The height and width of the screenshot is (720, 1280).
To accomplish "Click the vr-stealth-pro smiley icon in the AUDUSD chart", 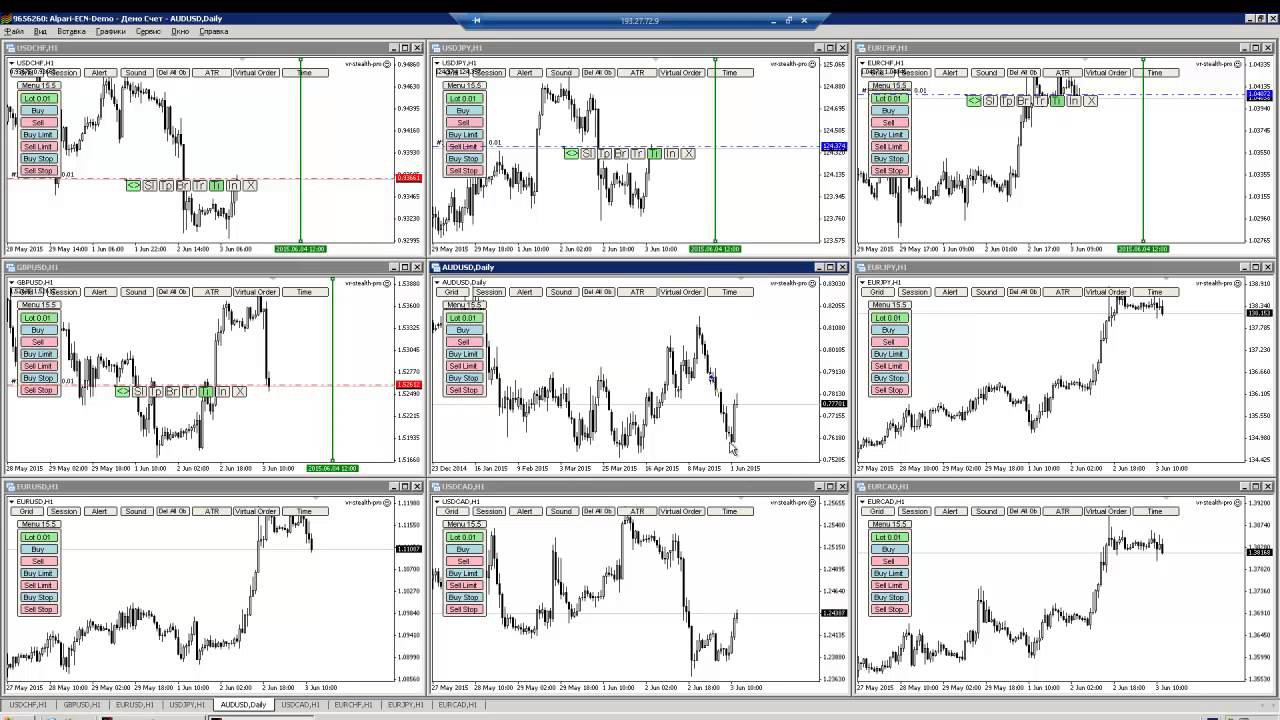I will 813,283.
